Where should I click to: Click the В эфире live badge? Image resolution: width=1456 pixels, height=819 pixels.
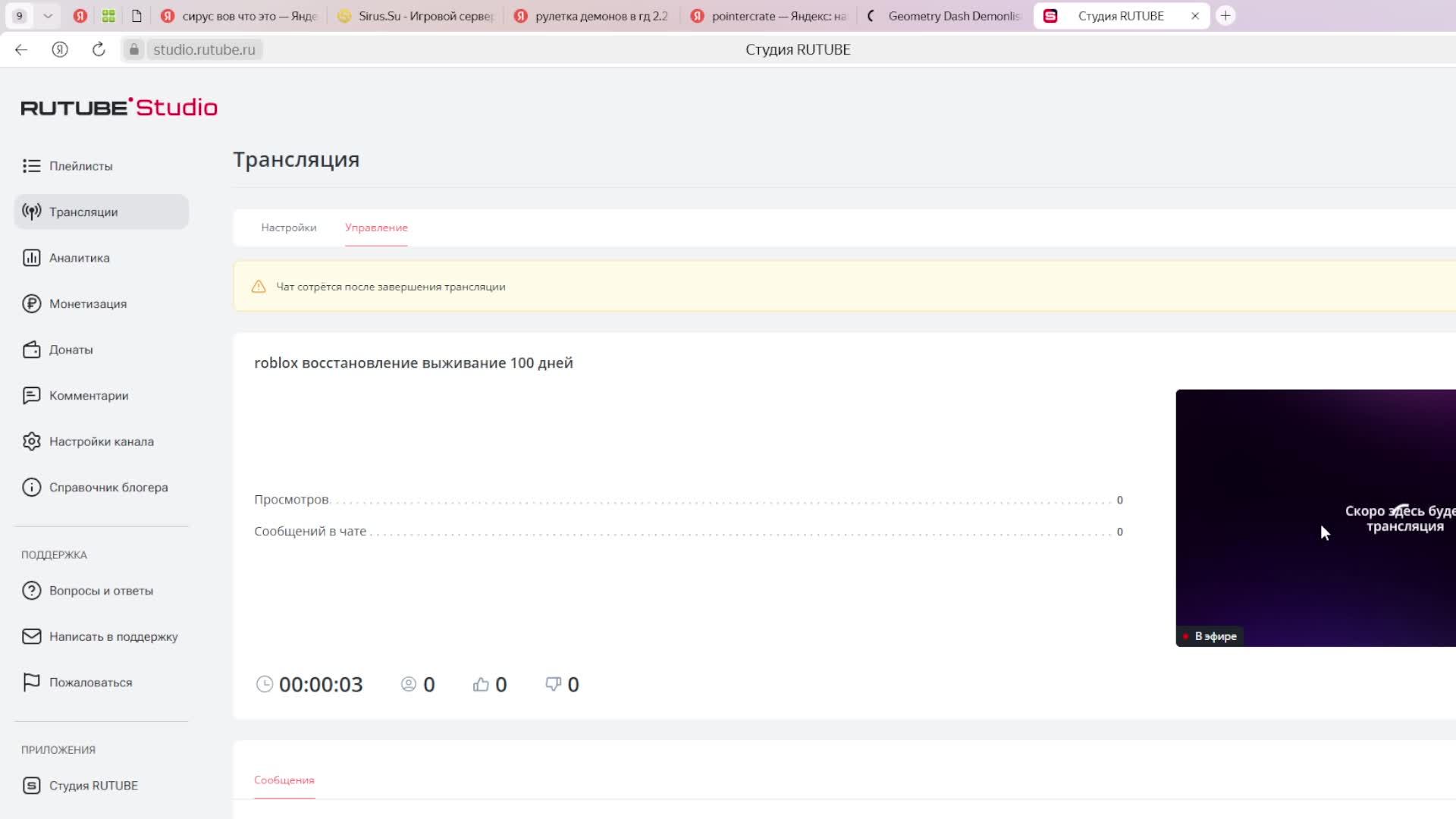point(1210,636)
